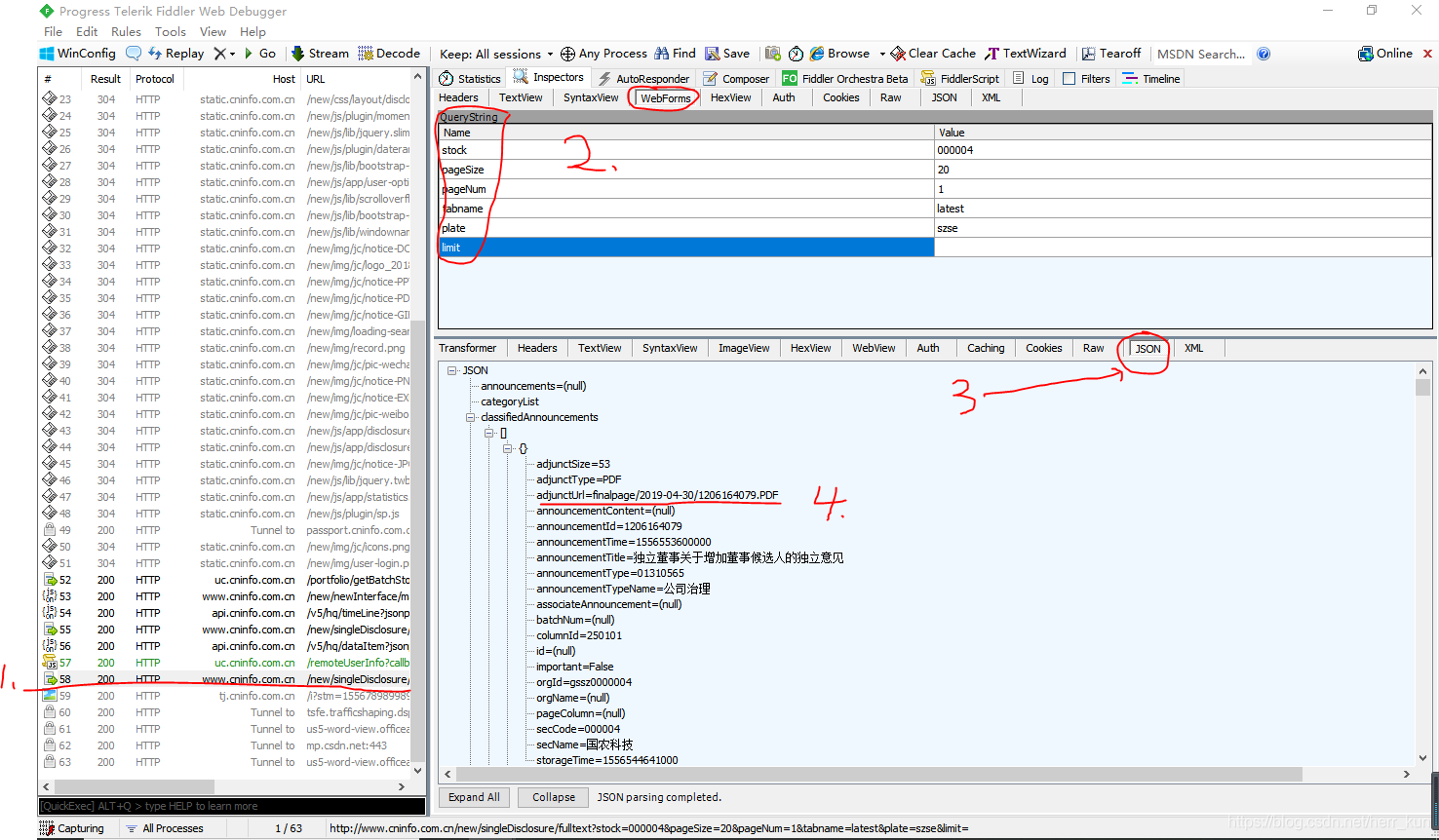Open the Rules menu
The image size is (1439, 840).
(126, 31)
